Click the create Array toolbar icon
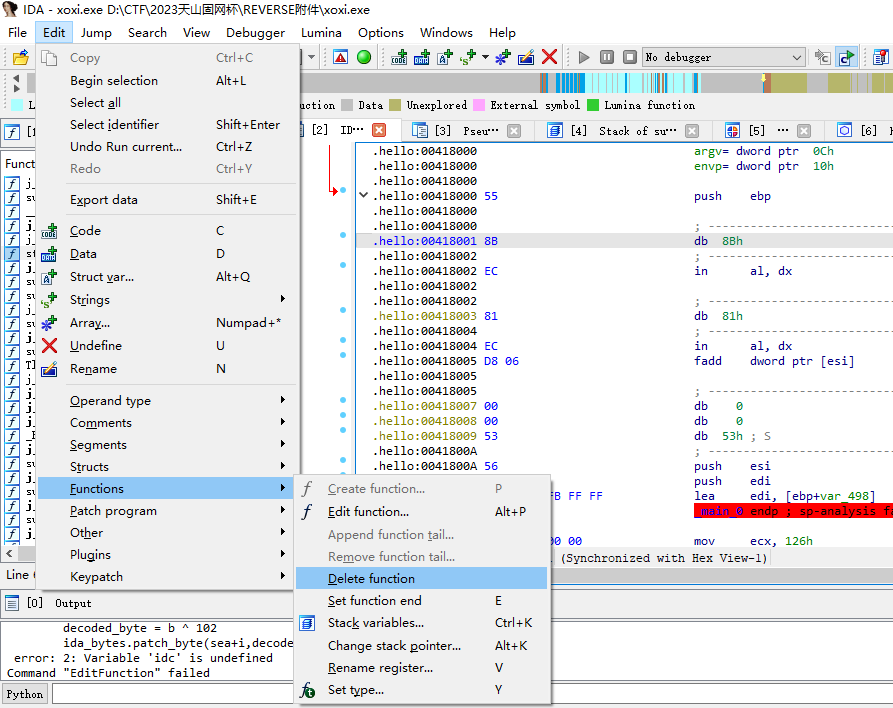Screen dimensions: 893x708 (x=503, y=57)
